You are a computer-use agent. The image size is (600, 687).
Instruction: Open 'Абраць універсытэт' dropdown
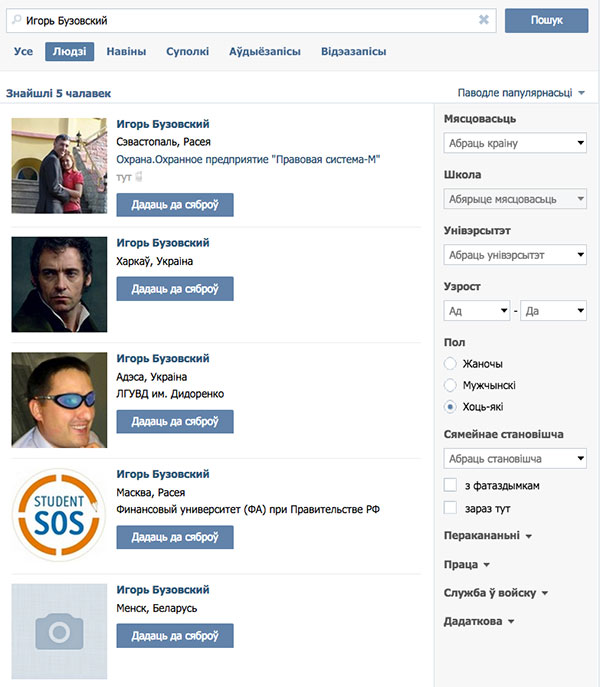click(515, 255)
